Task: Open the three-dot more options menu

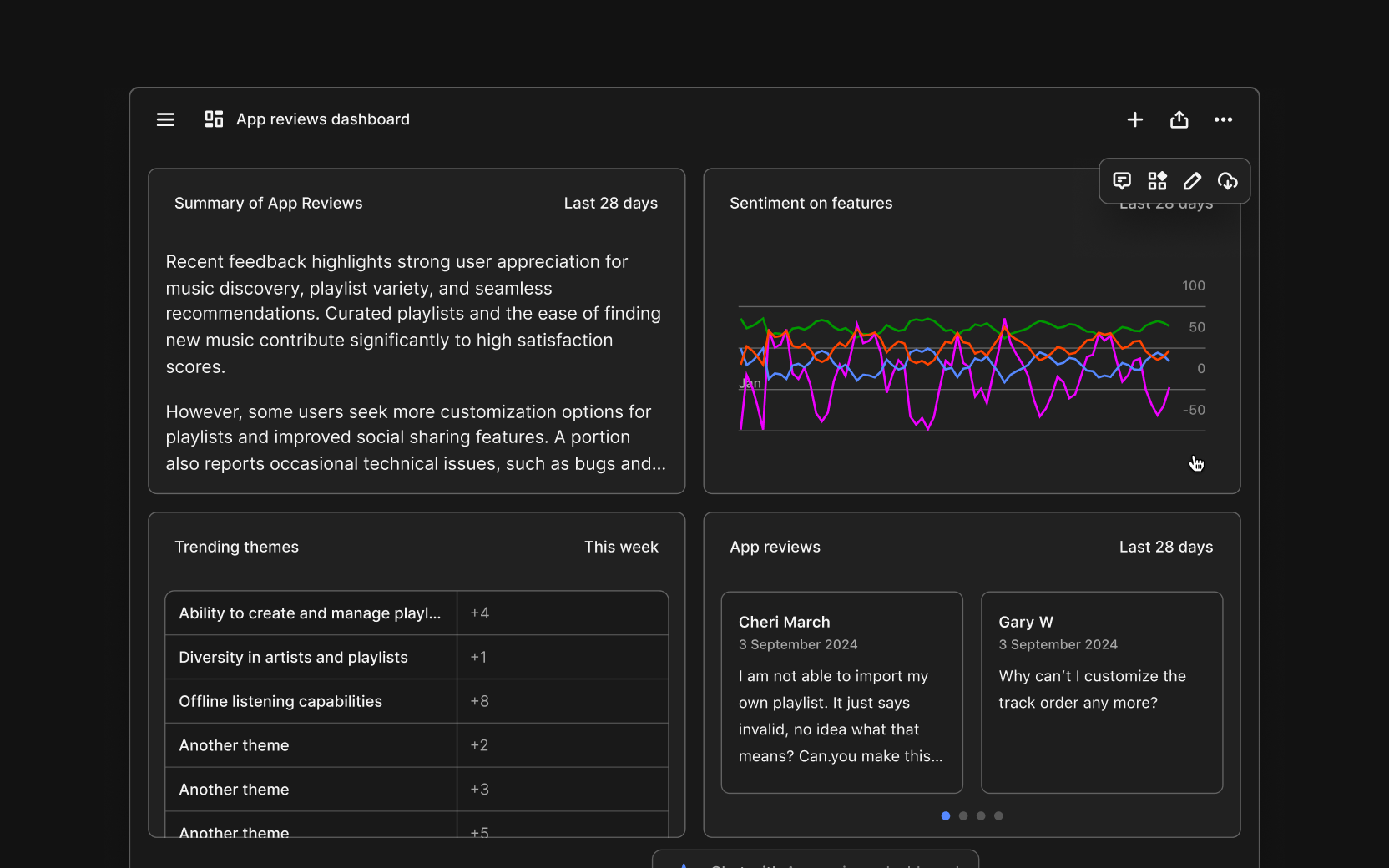Action: point(1223,119)
